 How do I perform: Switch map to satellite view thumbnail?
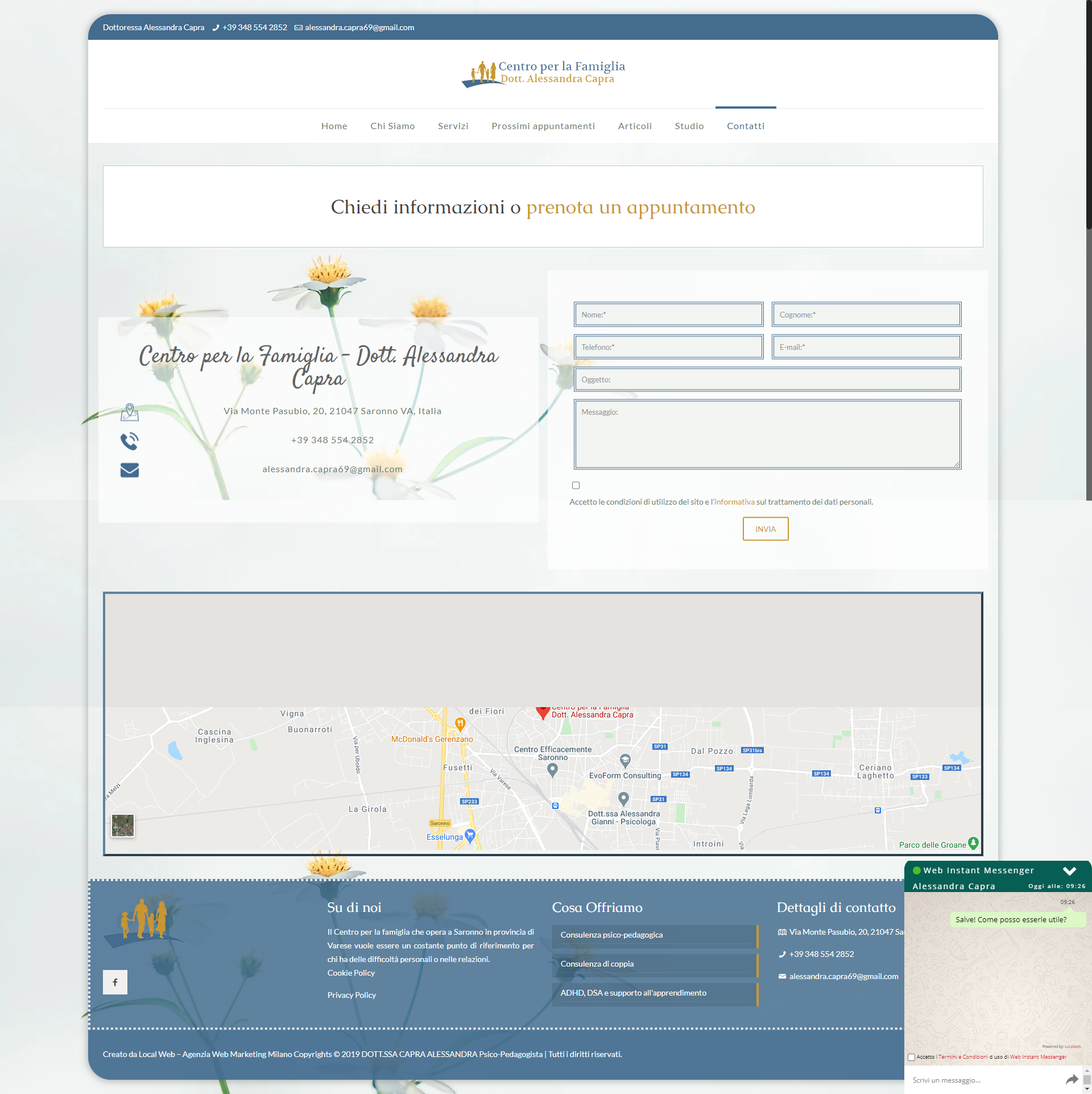tap(123, 825)
